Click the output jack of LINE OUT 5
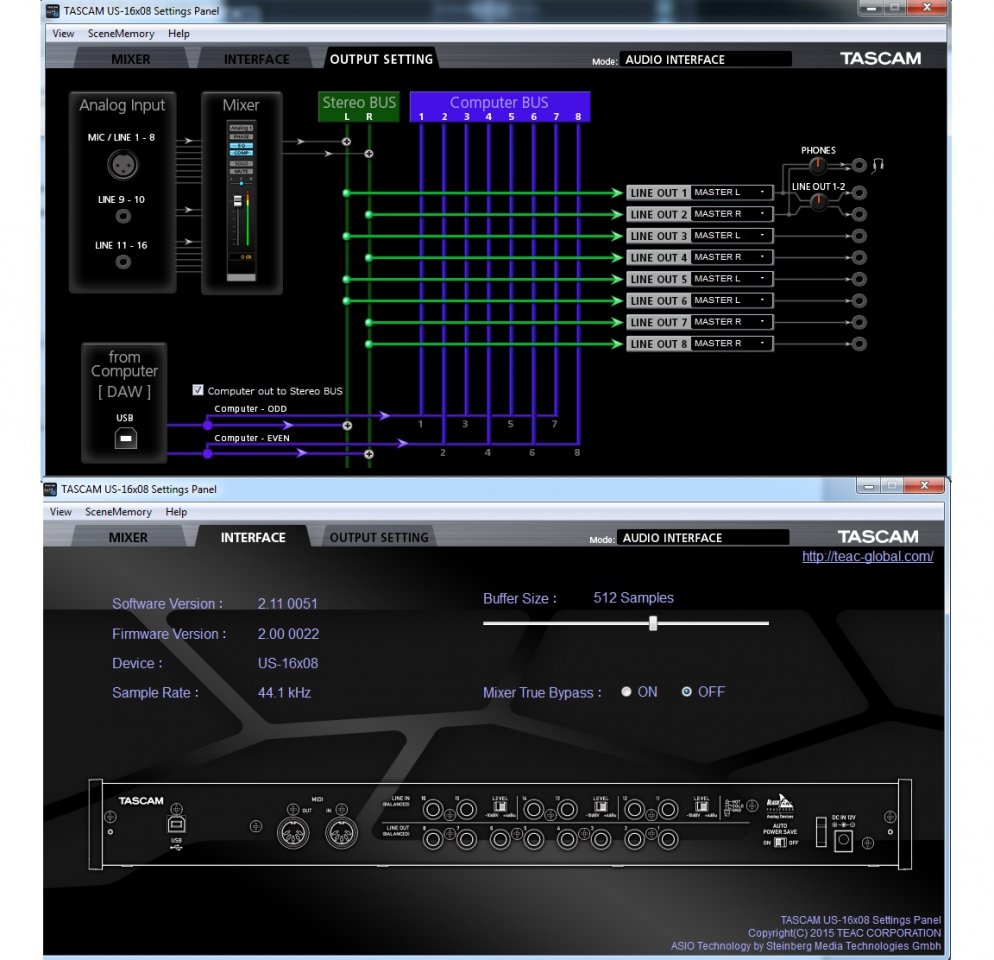The width and height of the screenshot is (994, 960). tap(859, 279)
